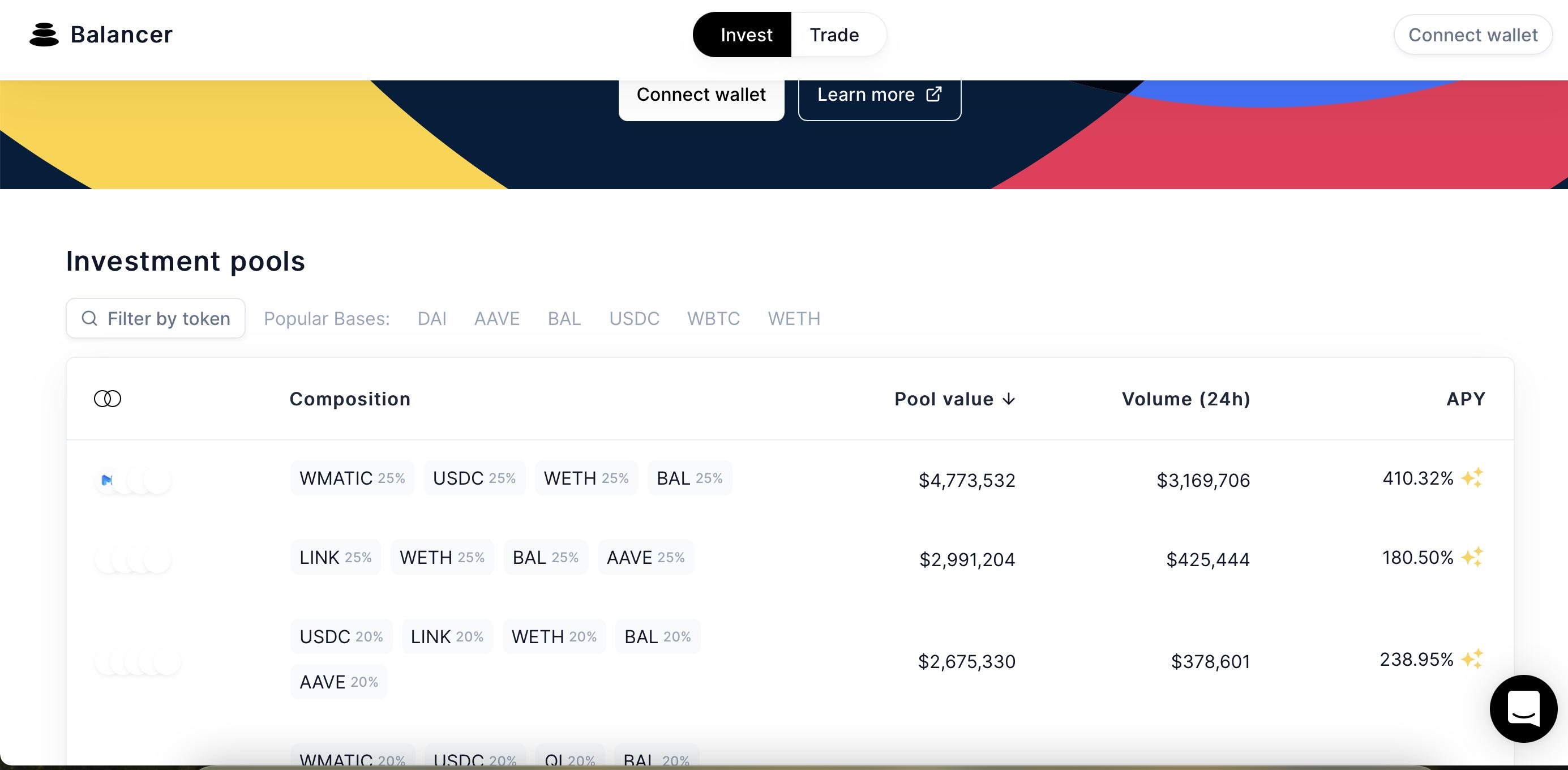Click Connect wallet in the top right header
This screenshot has width=1568, height=770.
pyautogui.click(x=1472, y=35)
